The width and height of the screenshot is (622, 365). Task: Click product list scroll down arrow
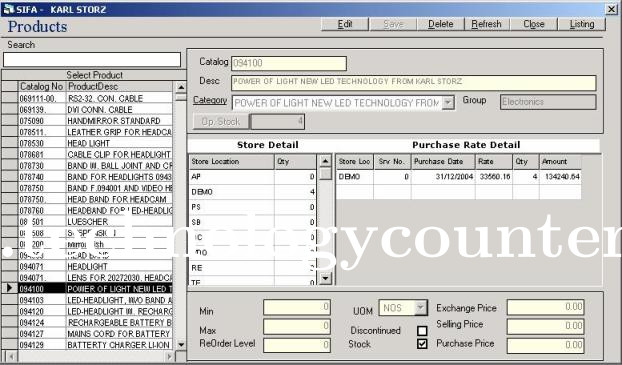point(181,344)
